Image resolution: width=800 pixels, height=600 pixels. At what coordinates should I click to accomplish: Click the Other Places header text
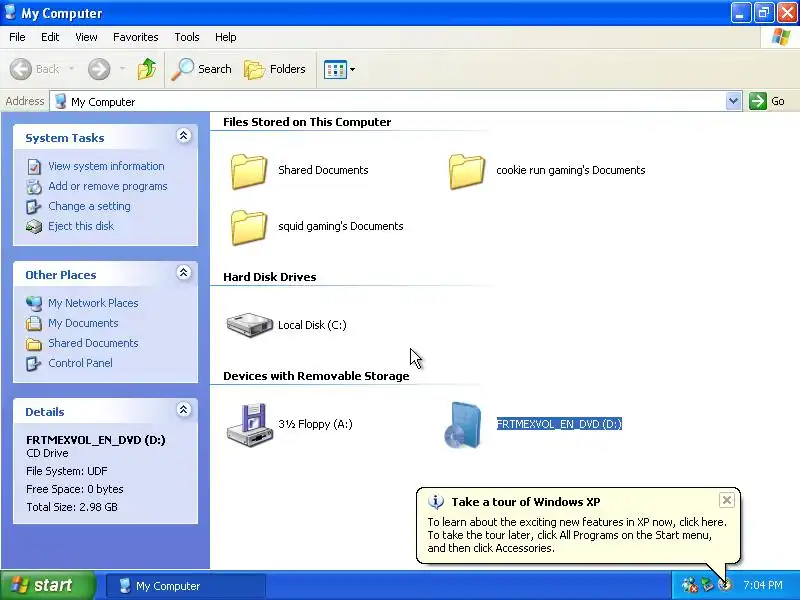click(61, 275)
